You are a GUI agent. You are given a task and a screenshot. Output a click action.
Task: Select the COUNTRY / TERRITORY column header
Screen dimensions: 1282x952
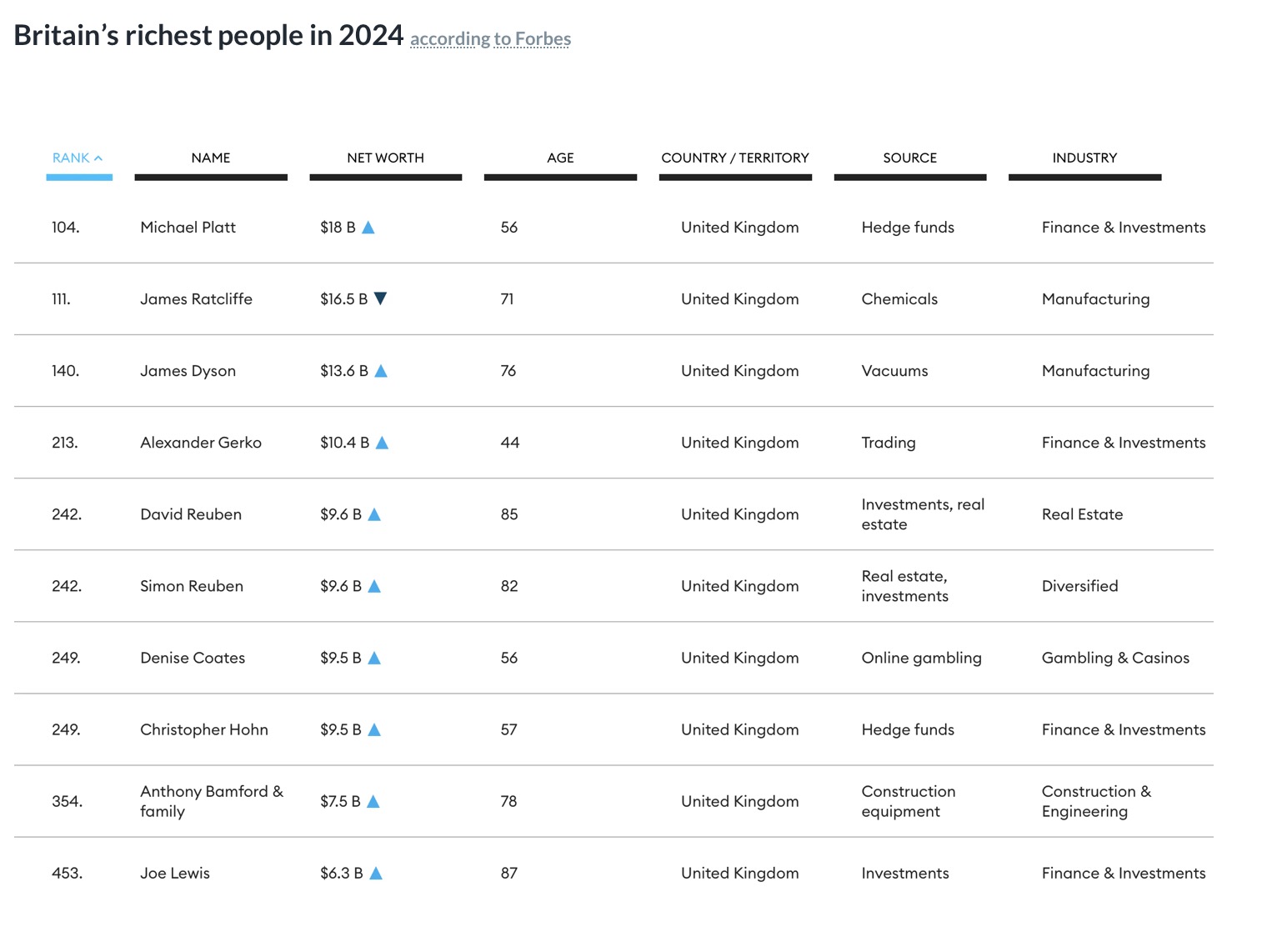(735, 157)
